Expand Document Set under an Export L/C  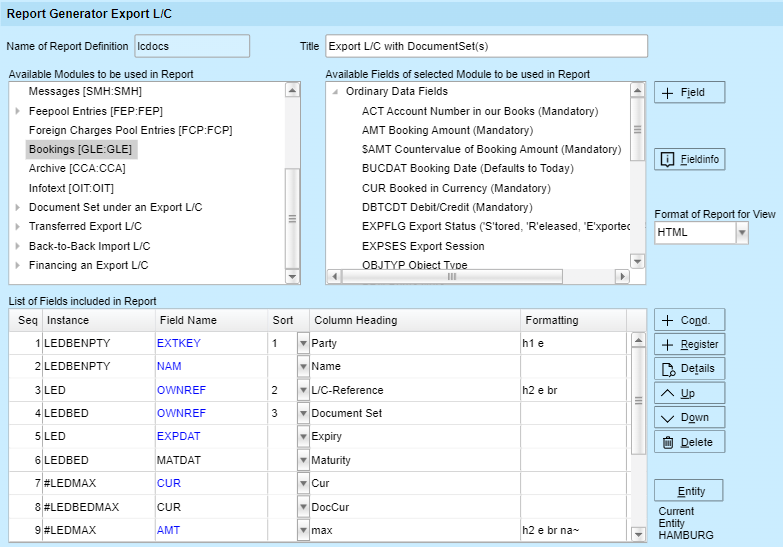point(18,207)
